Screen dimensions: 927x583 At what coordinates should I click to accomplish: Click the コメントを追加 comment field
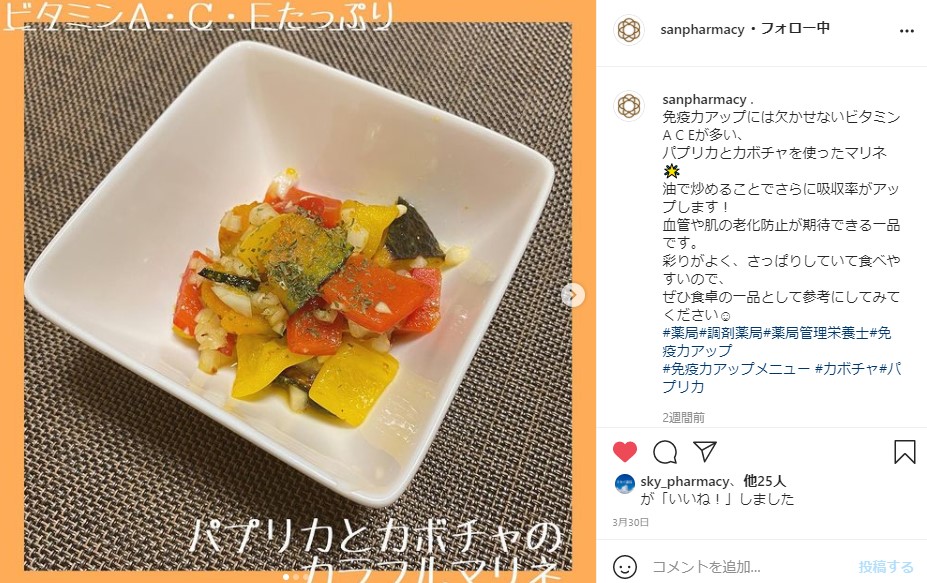(749, 567)
